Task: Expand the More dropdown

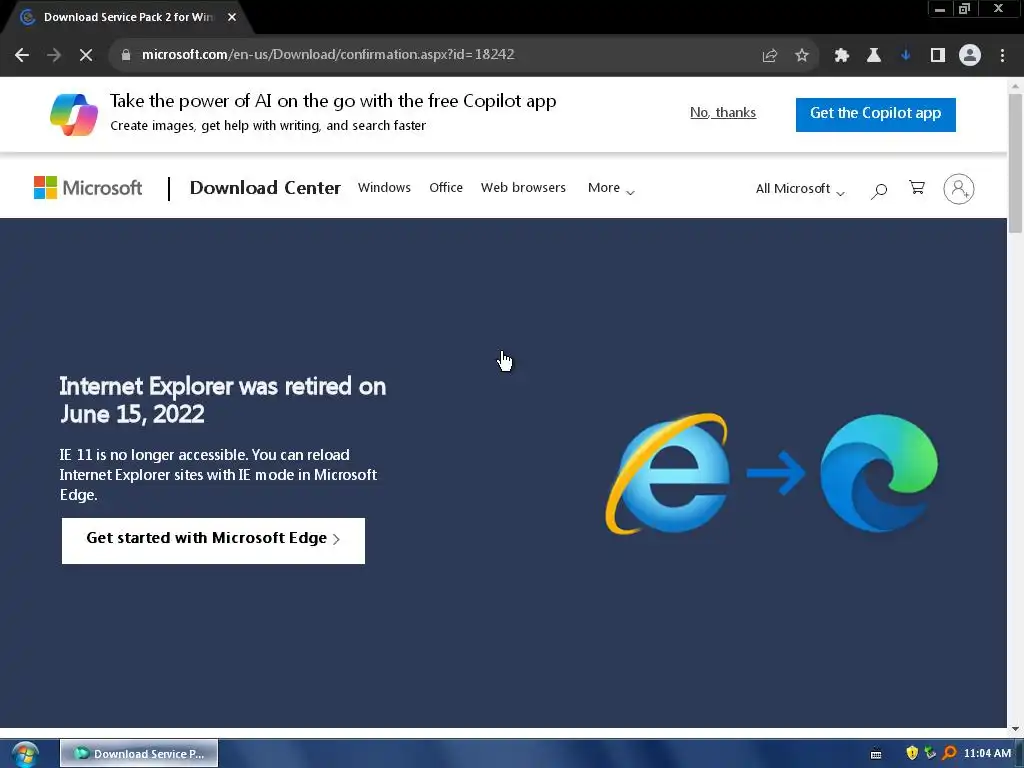Action: [x=611, y=188]
